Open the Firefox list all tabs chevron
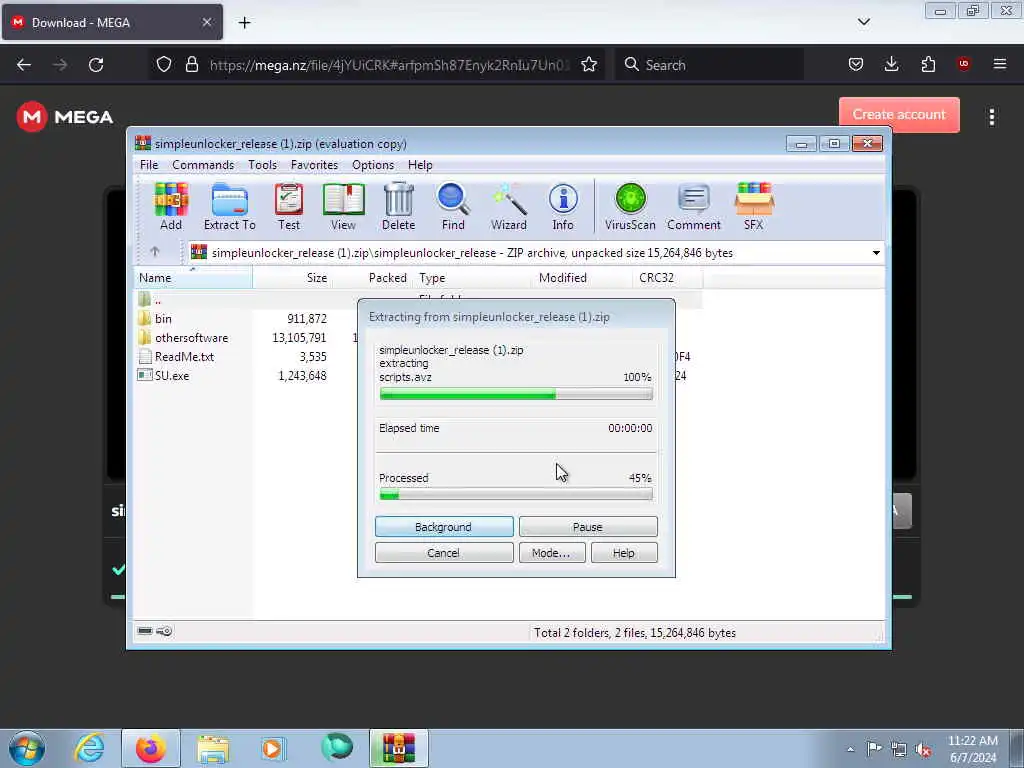 pyautogui.click(x=863, y=22)
